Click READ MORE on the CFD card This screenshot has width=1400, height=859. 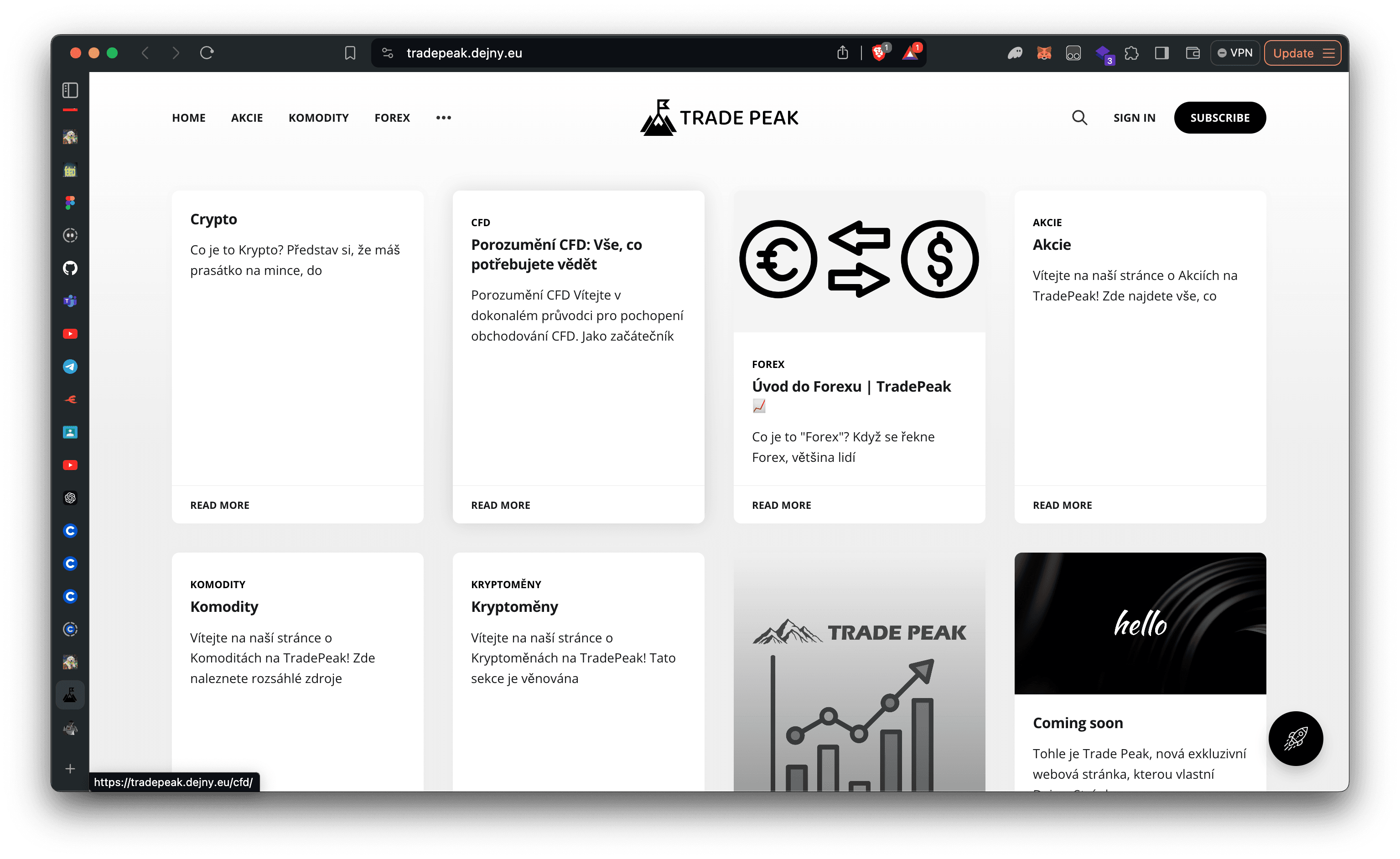pos(501,504)
